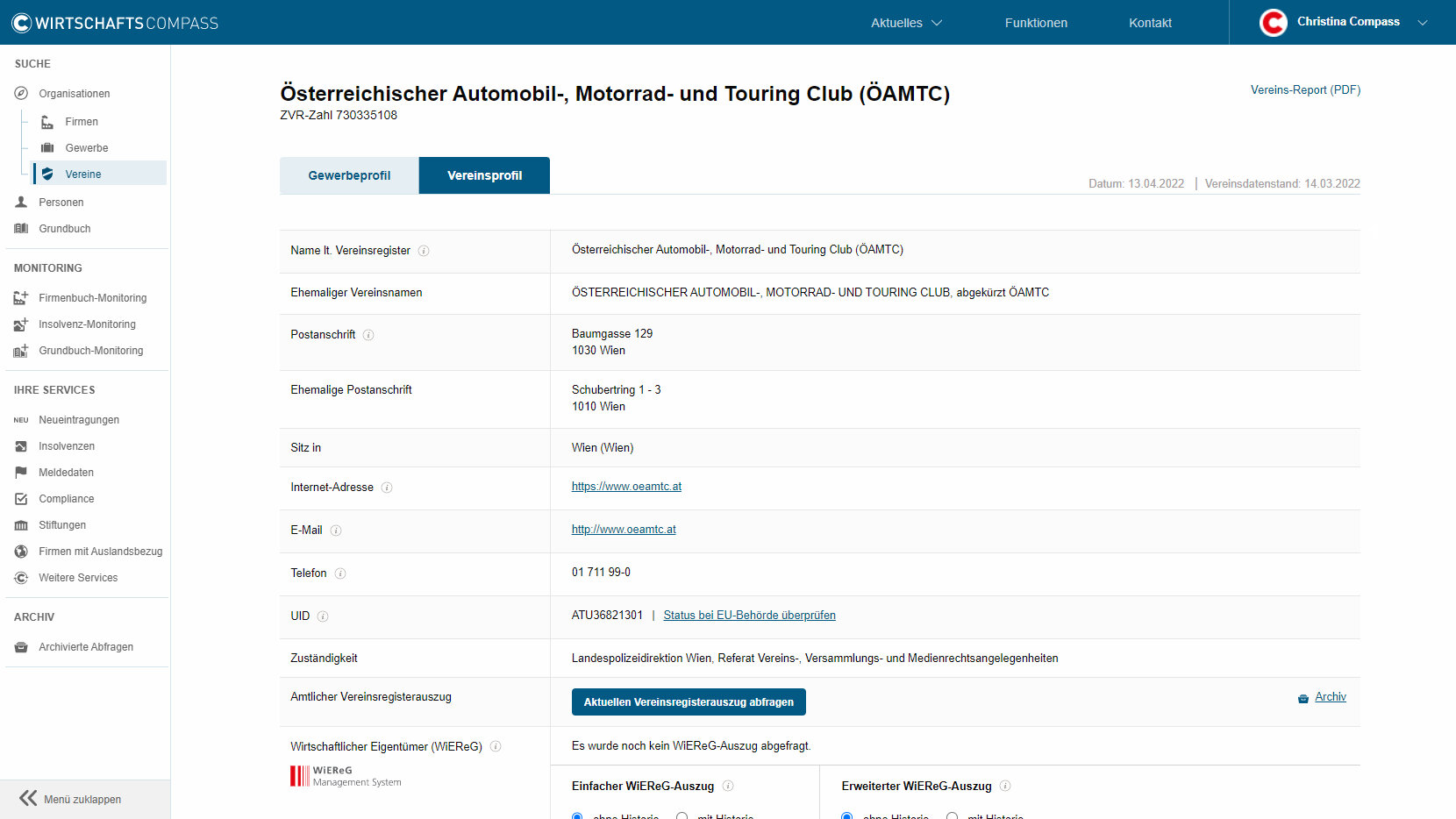Click 'Aktuellen Vereinsregisterauszug abfragen' button
This screenshot has width=1456, height=819.
689,702
